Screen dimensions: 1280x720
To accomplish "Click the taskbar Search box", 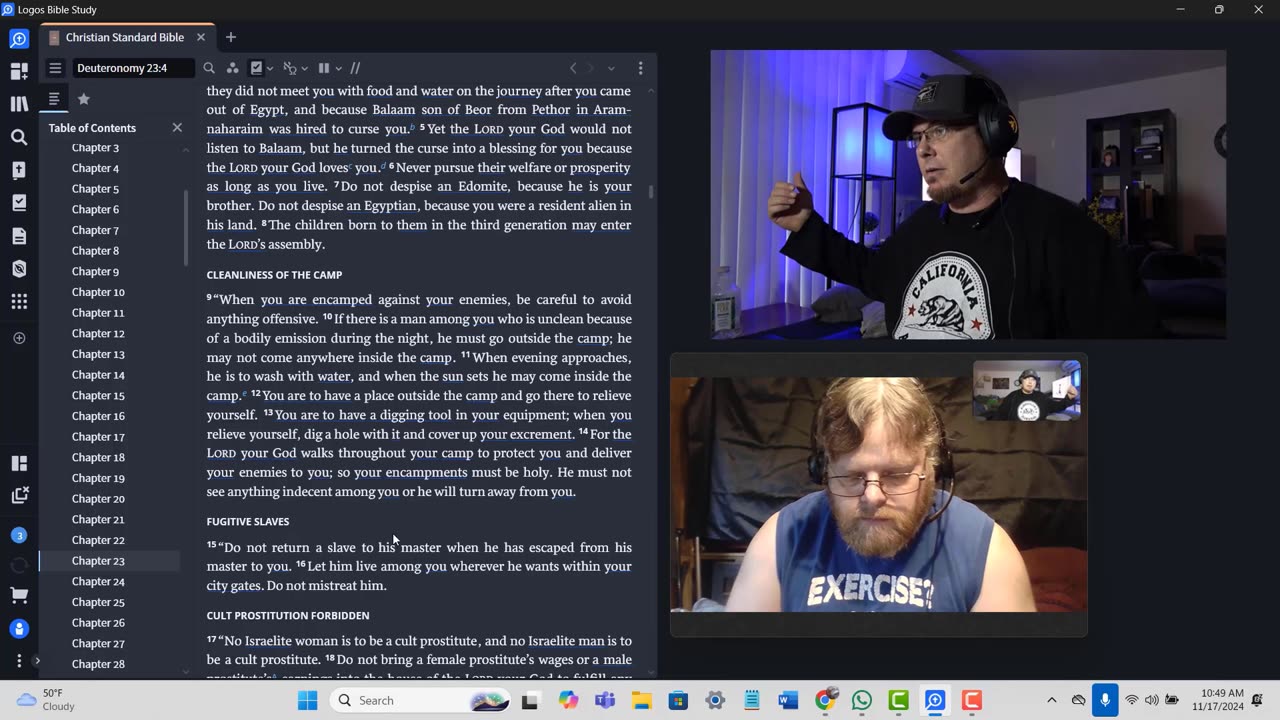I will [x=420, y=700].
